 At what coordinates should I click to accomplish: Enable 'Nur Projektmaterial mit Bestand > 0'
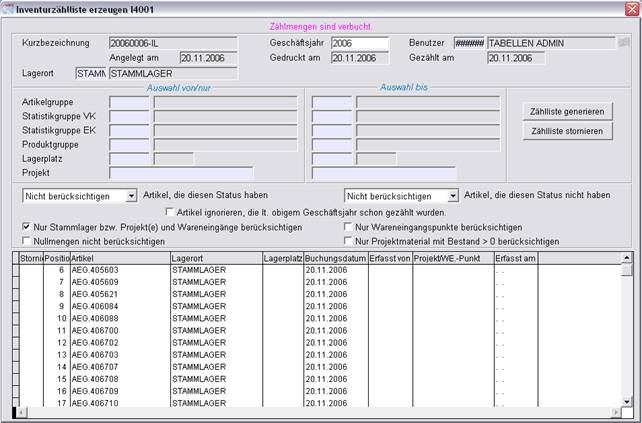pos(347,241)
